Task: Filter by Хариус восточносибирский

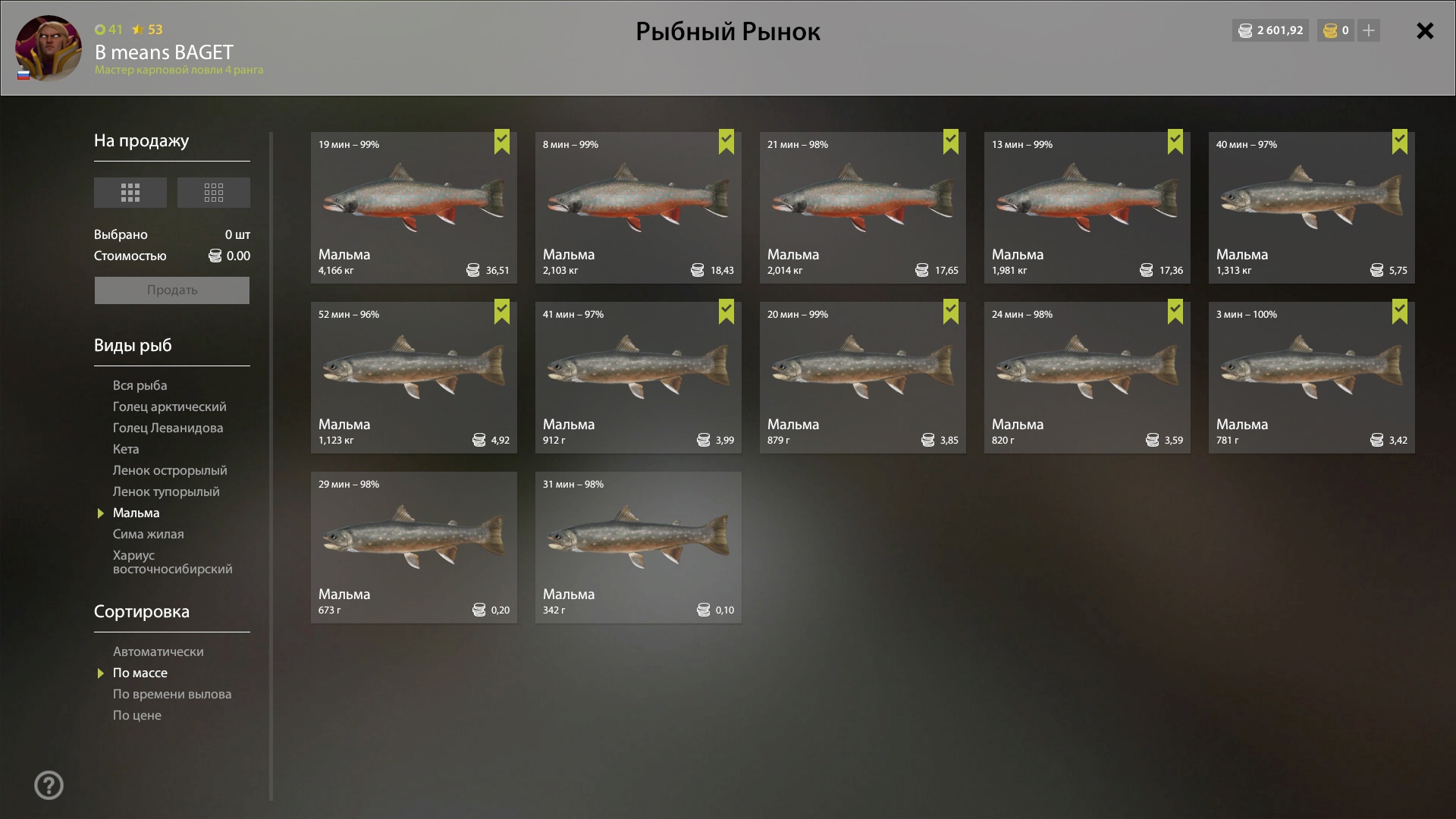Action: click(x=173, y=562)
